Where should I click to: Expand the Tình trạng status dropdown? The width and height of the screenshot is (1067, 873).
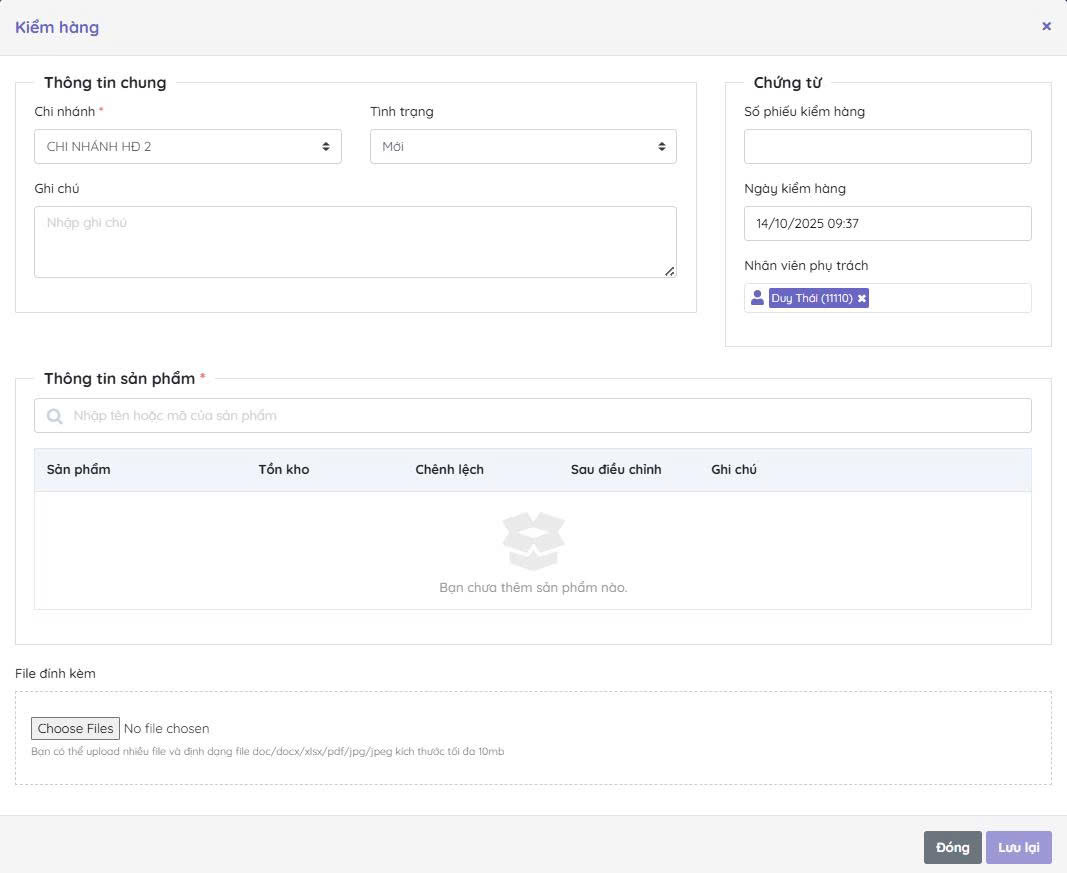pos(522,147)
